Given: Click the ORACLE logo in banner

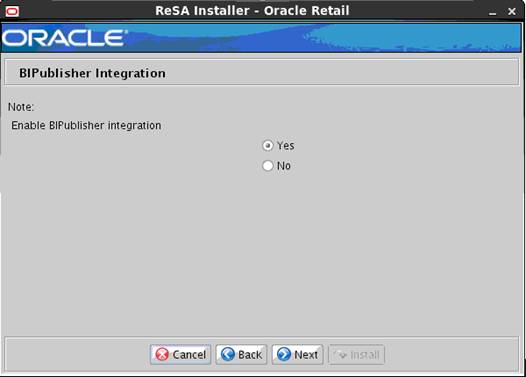Looking at the screenshot, I should 64,38.
